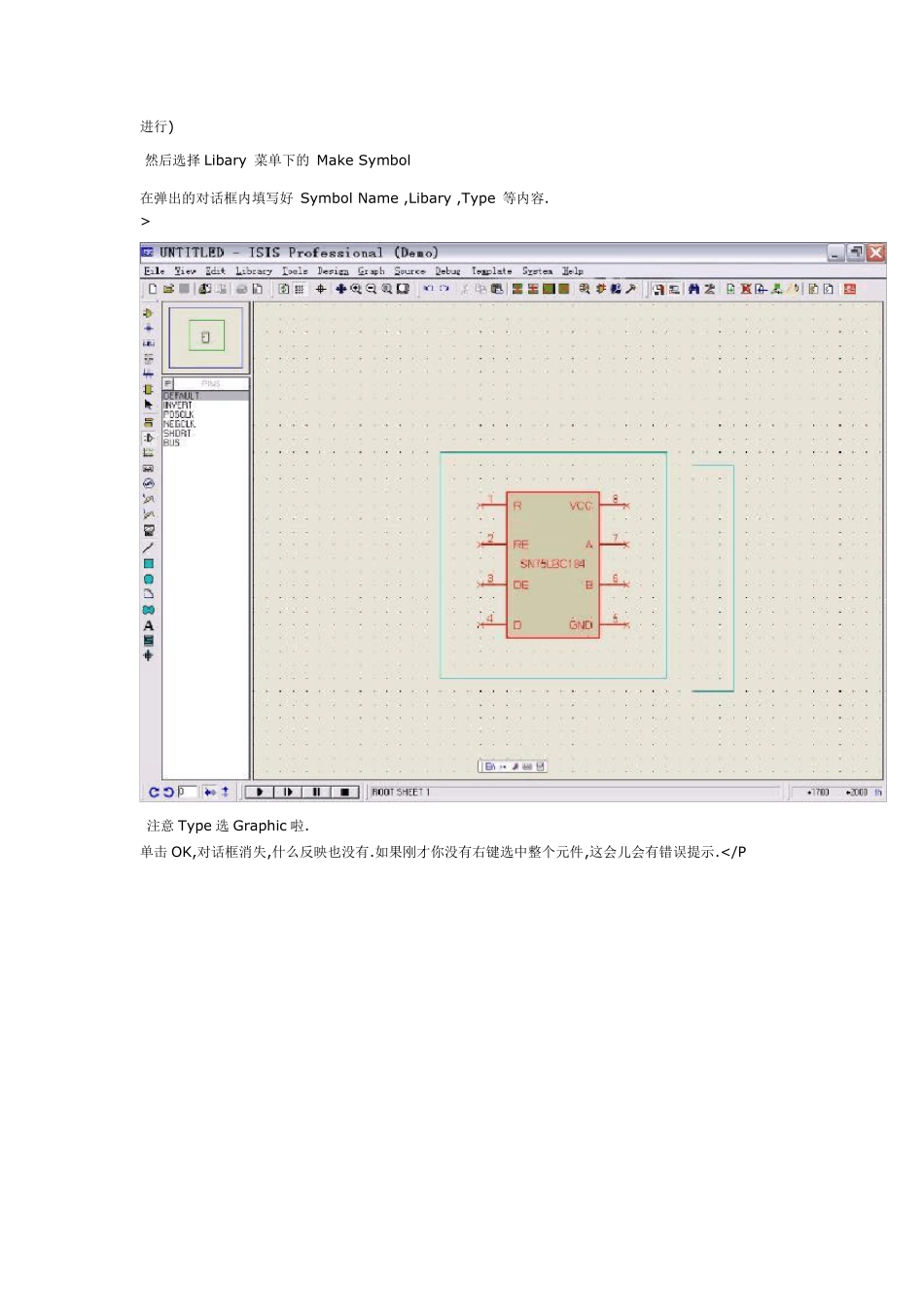Open the System menu
Screen dimensions: 924x1307
537,271
